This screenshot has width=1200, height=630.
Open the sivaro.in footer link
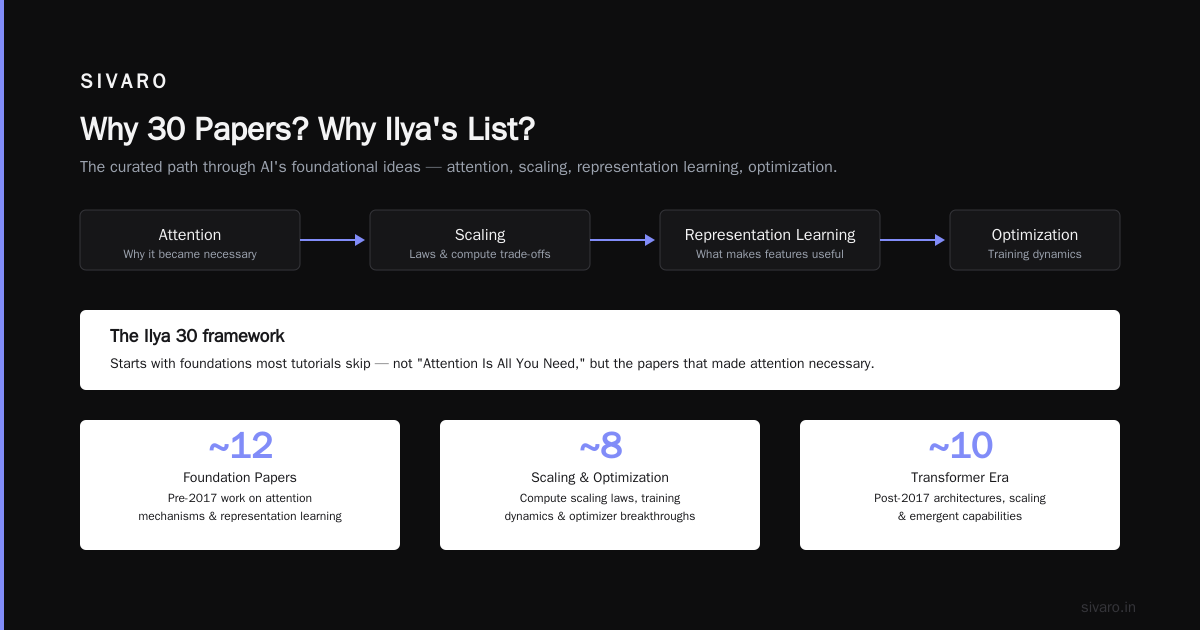tap(1108, 607)
